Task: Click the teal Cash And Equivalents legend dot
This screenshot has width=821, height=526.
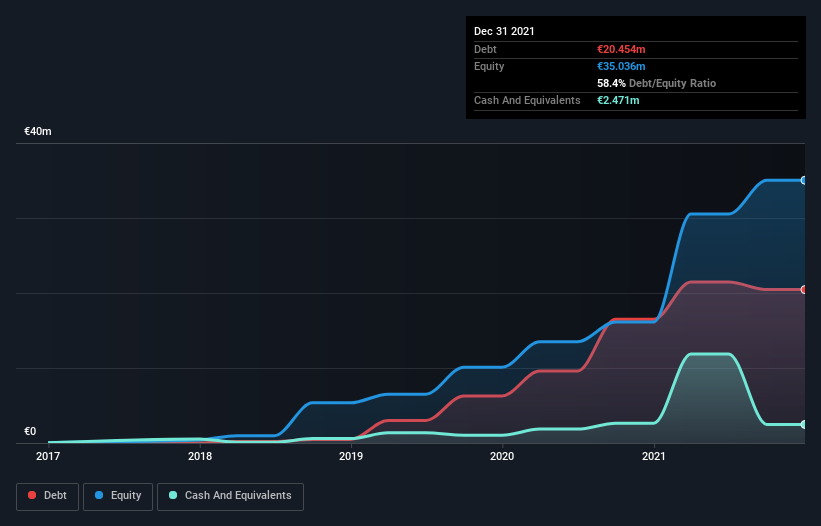Action: (173, 495)
